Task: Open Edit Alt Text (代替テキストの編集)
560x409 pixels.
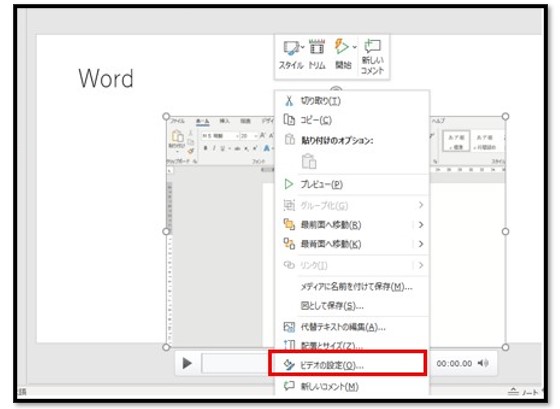Action: click(x=351, y=327)
